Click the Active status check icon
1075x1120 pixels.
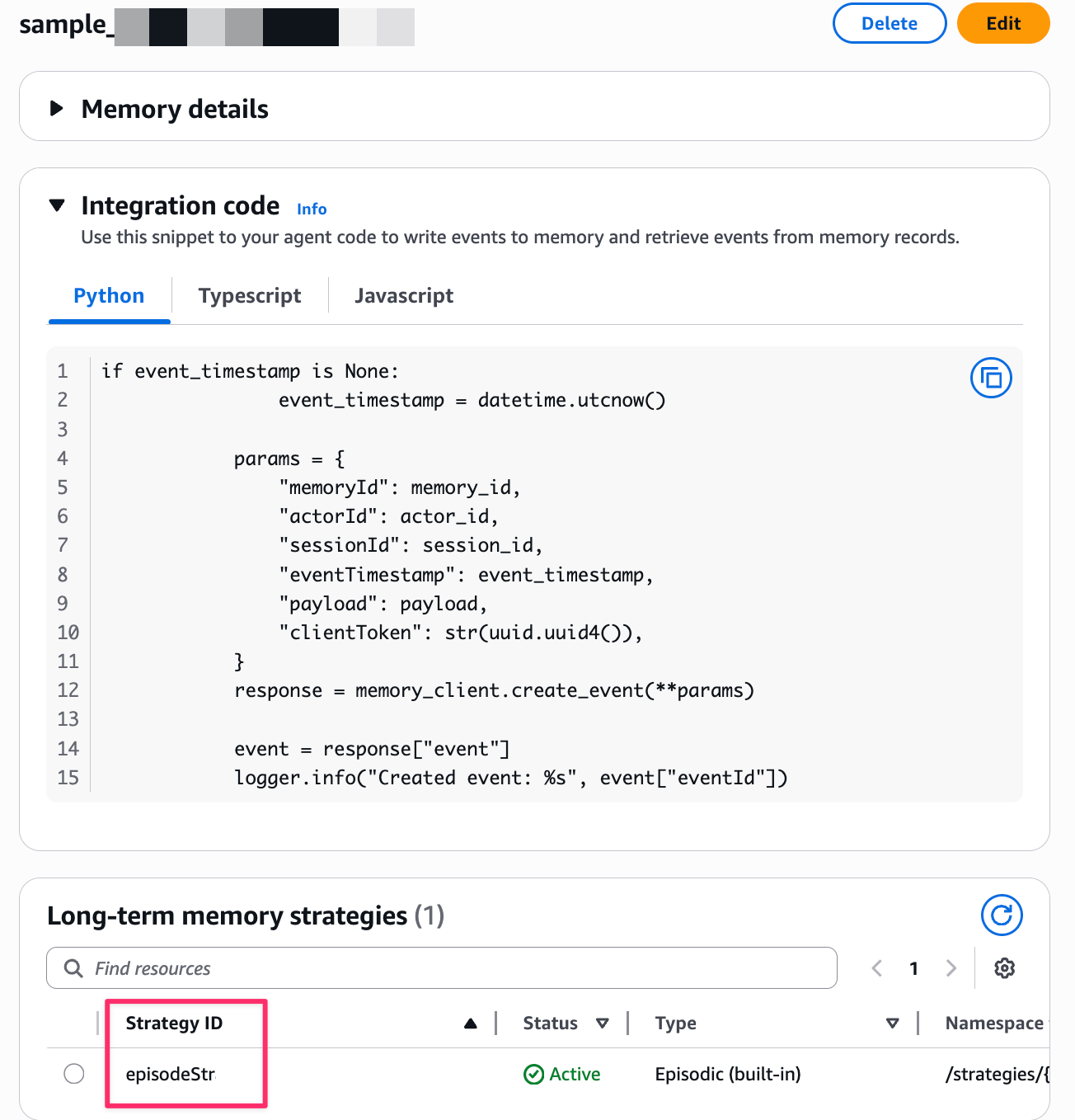pyautogui.click(x=534, y=1074)
